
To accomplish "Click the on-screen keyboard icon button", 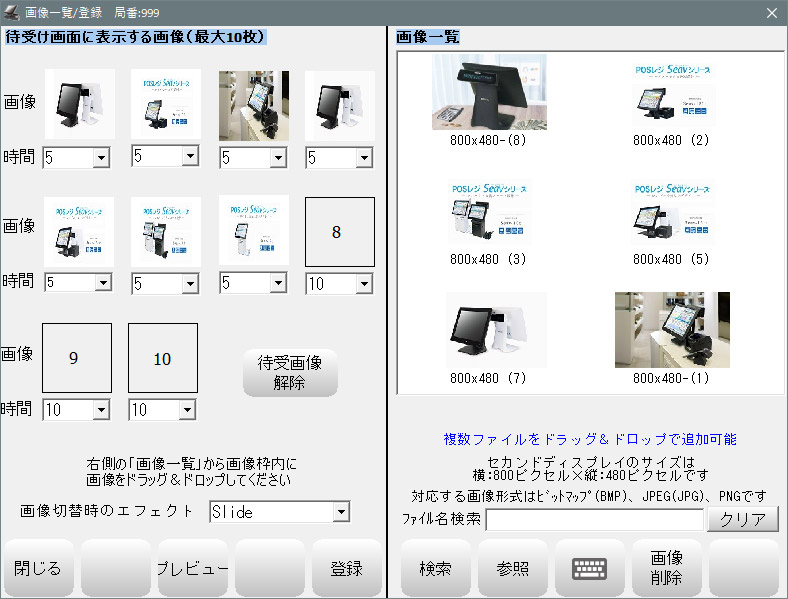I will click(589, 568).
